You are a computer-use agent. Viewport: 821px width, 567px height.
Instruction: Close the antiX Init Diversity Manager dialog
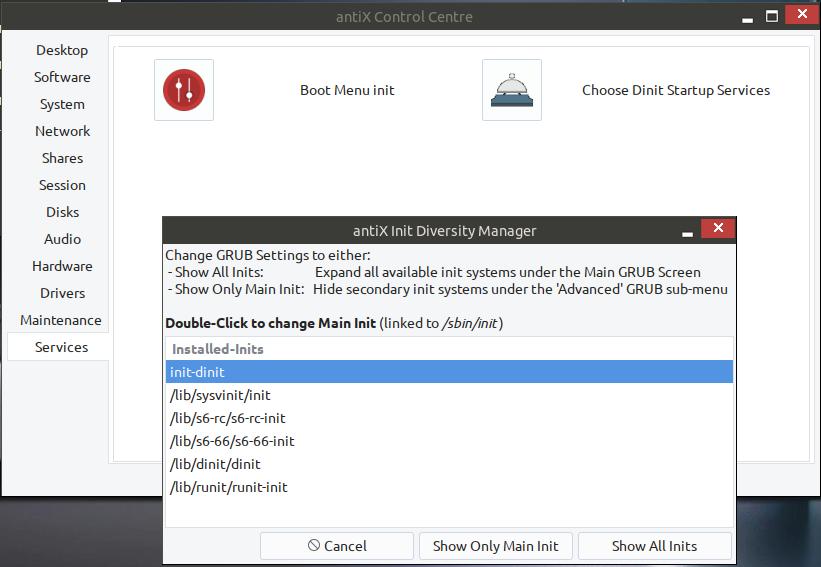[x=718, y=230]
